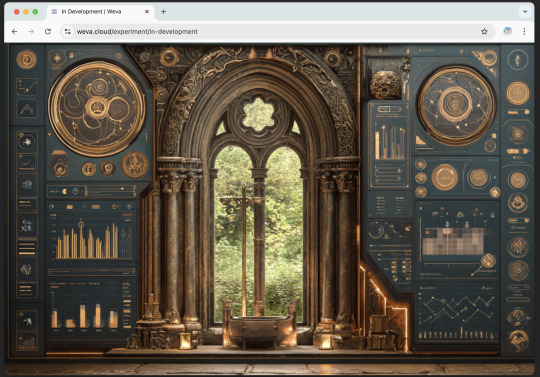Click the browser forward arrow

[31, 31]
